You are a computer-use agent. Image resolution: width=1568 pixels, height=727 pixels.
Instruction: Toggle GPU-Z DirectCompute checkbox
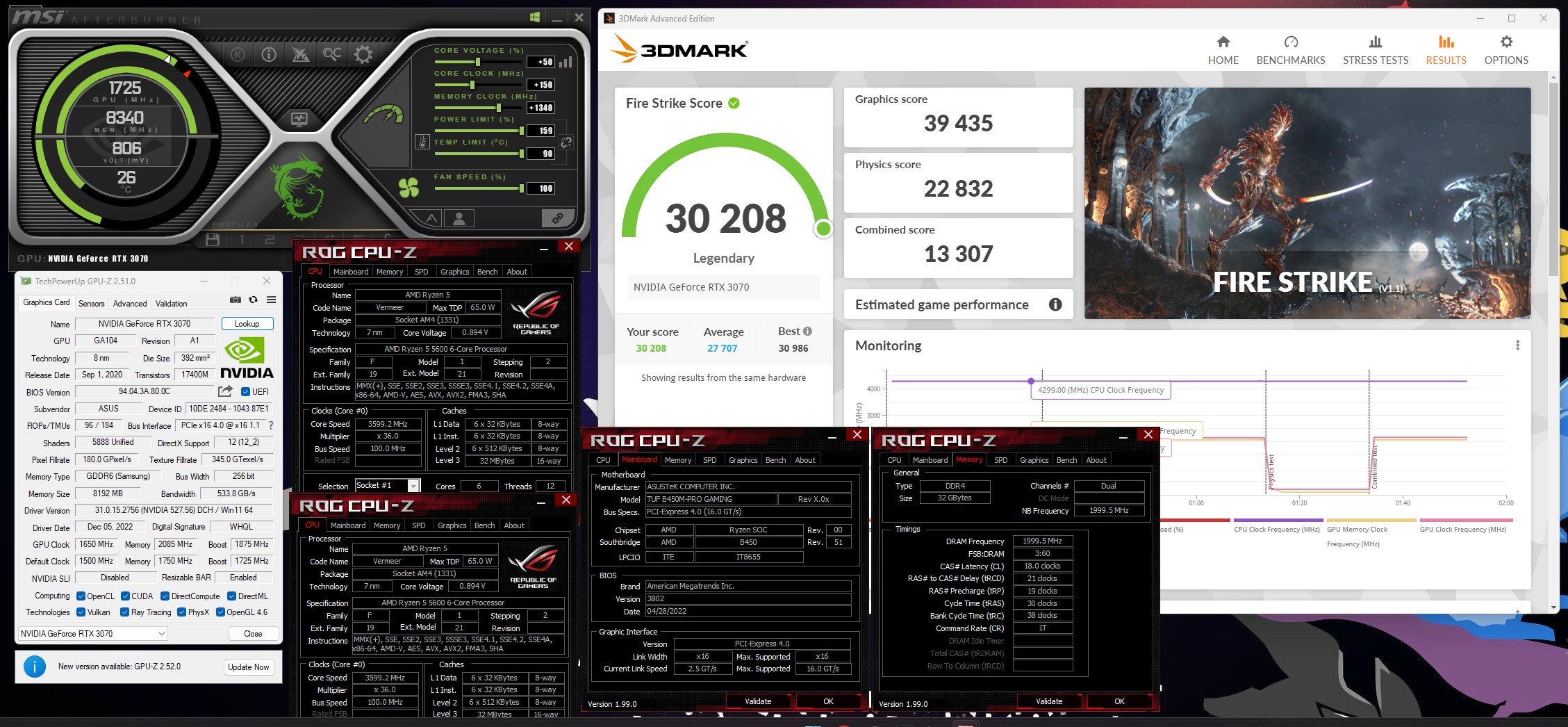(165, 596)
